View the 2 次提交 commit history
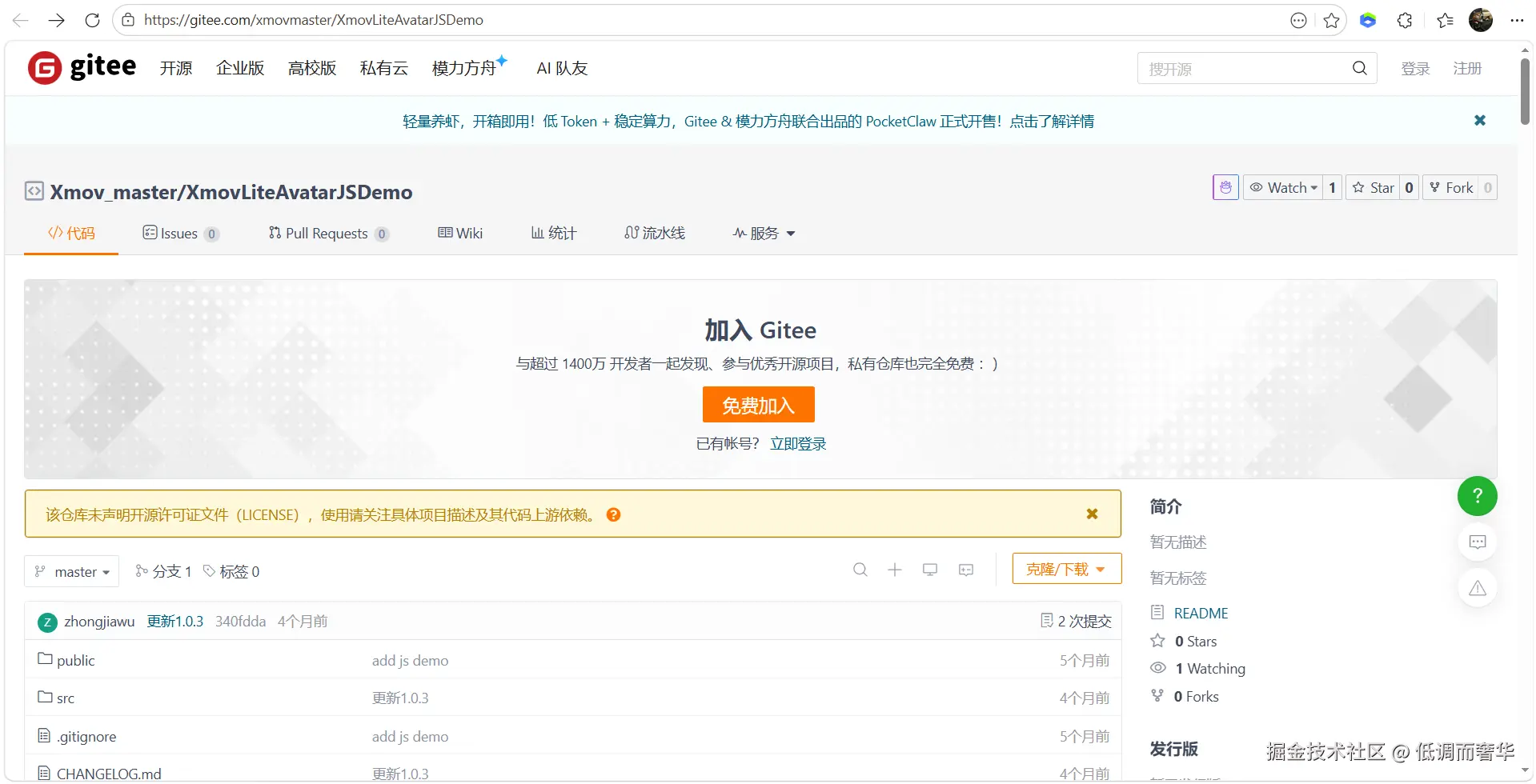 tap(1076, 621)
